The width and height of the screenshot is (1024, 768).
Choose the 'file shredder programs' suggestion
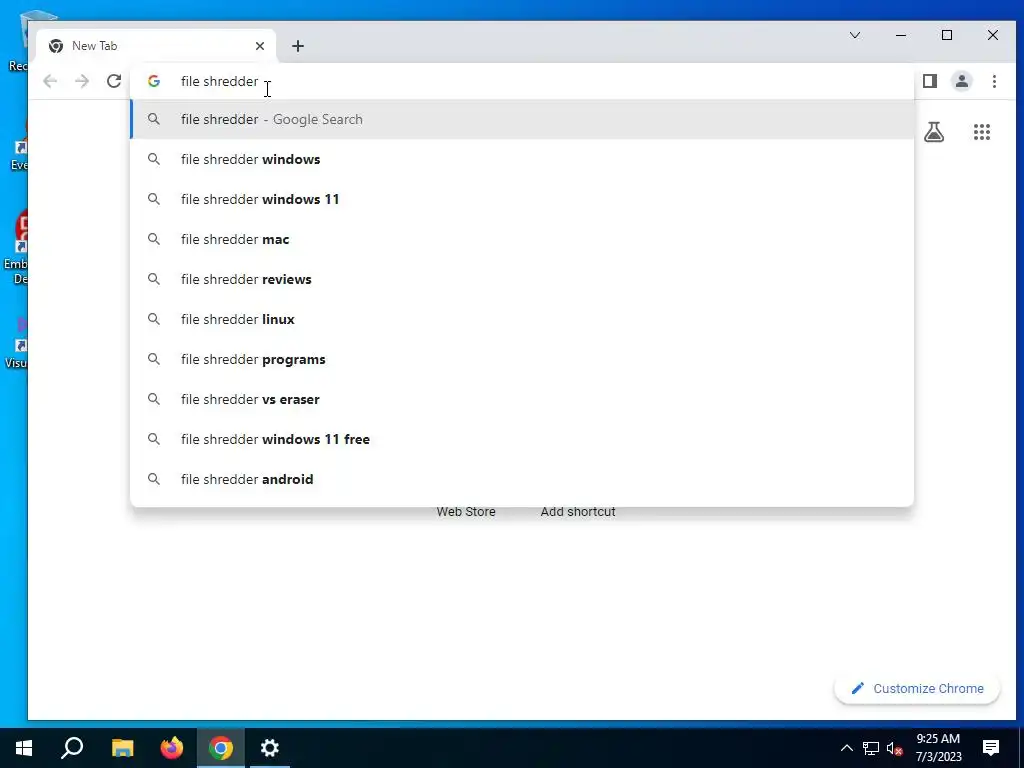522,359
